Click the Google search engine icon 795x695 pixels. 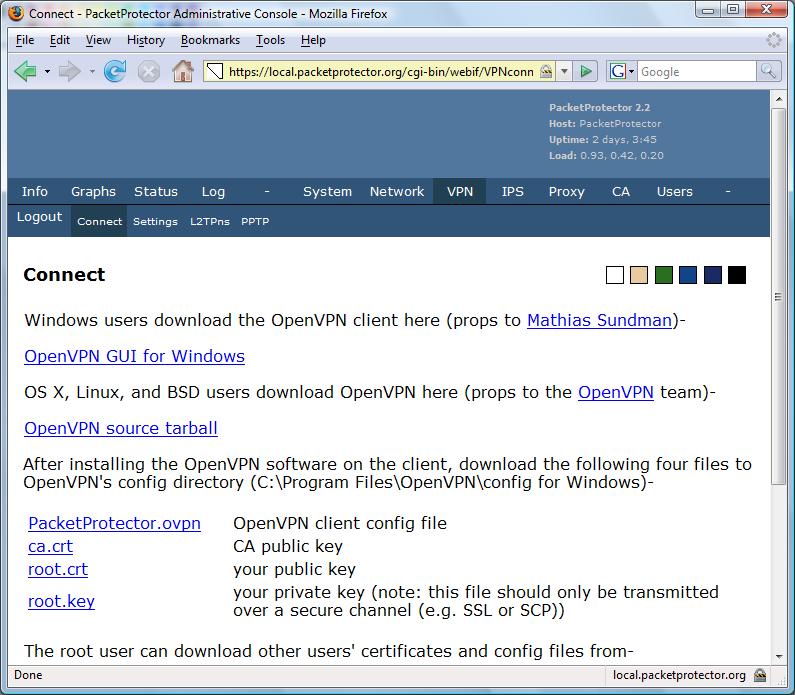(x=617, y=71)
